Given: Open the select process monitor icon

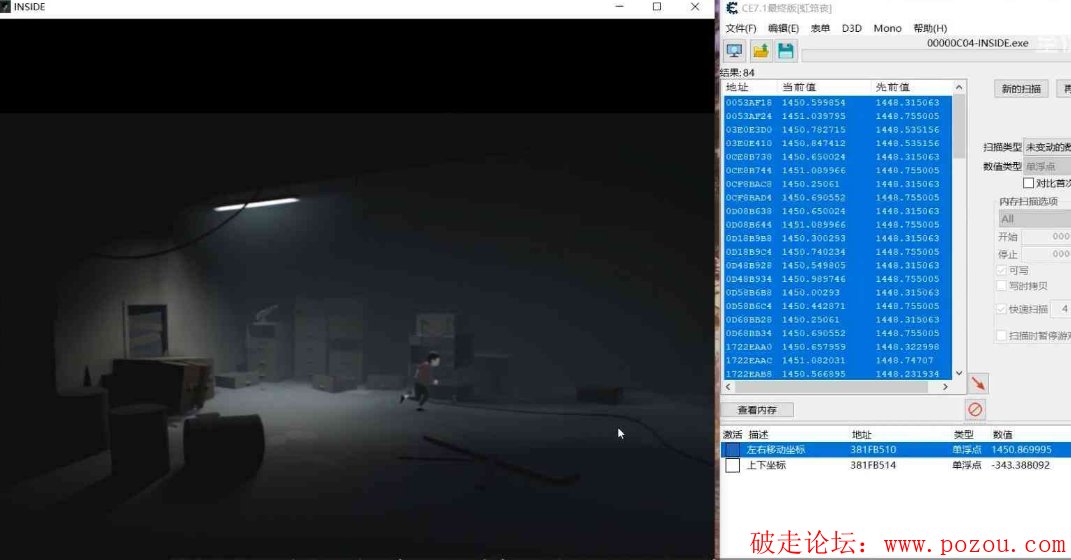Looking at the screenshot, I should pos(734,51).
